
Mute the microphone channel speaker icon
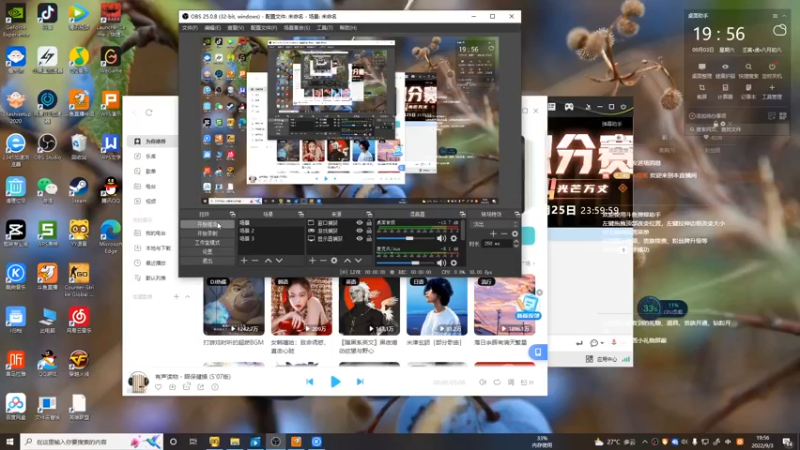441,263
